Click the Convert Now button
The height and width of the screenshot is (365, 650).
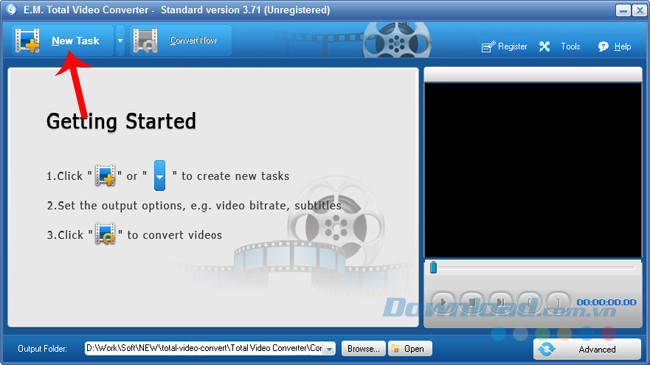pos(181,41)
